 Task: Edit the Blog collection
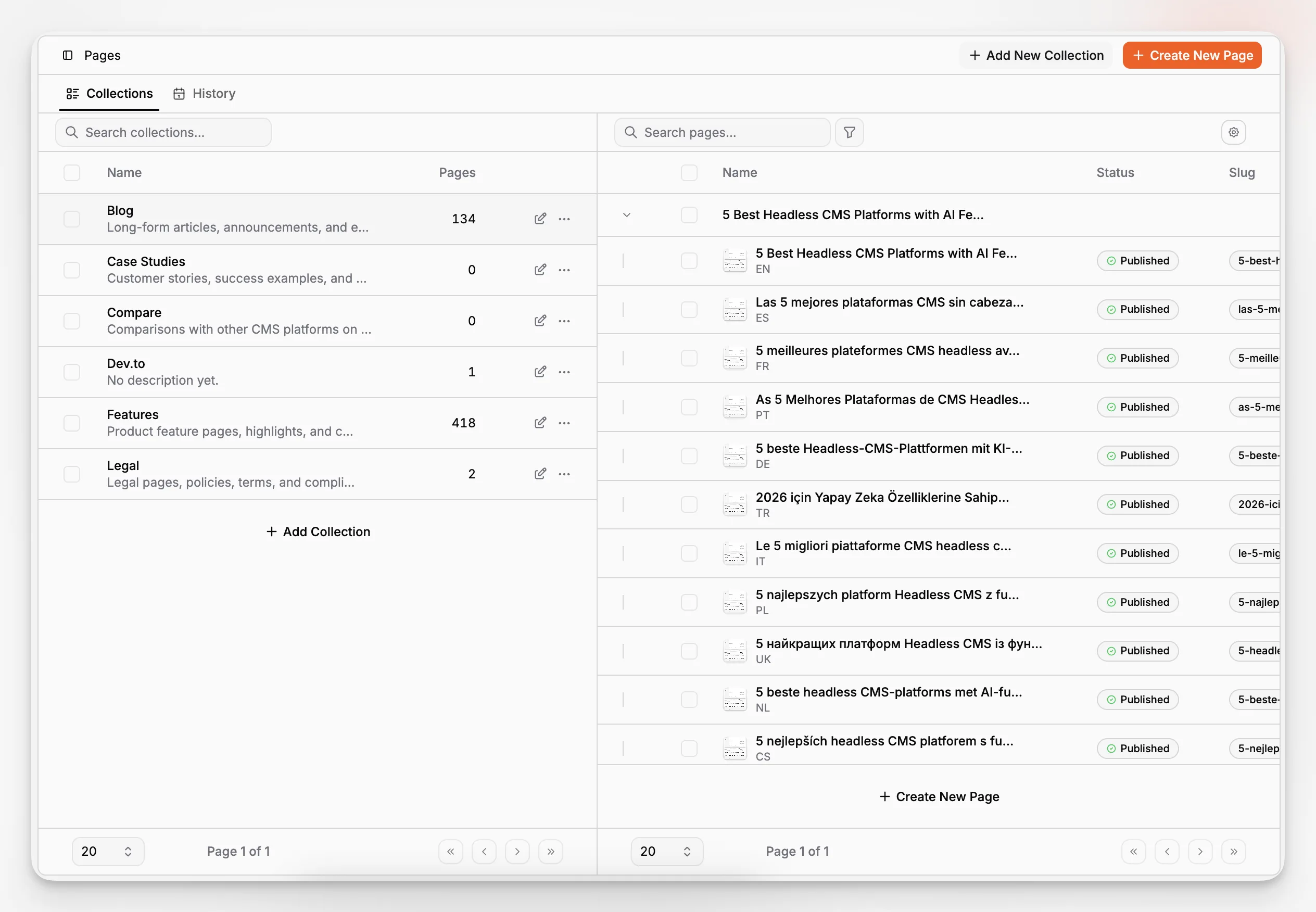click(x=540, y=219)
